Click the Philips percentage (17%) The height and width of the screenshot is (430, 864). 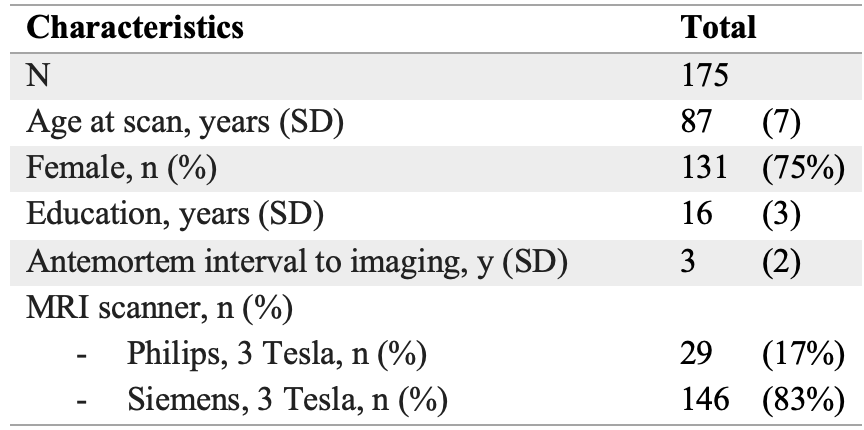click(796, 353)
